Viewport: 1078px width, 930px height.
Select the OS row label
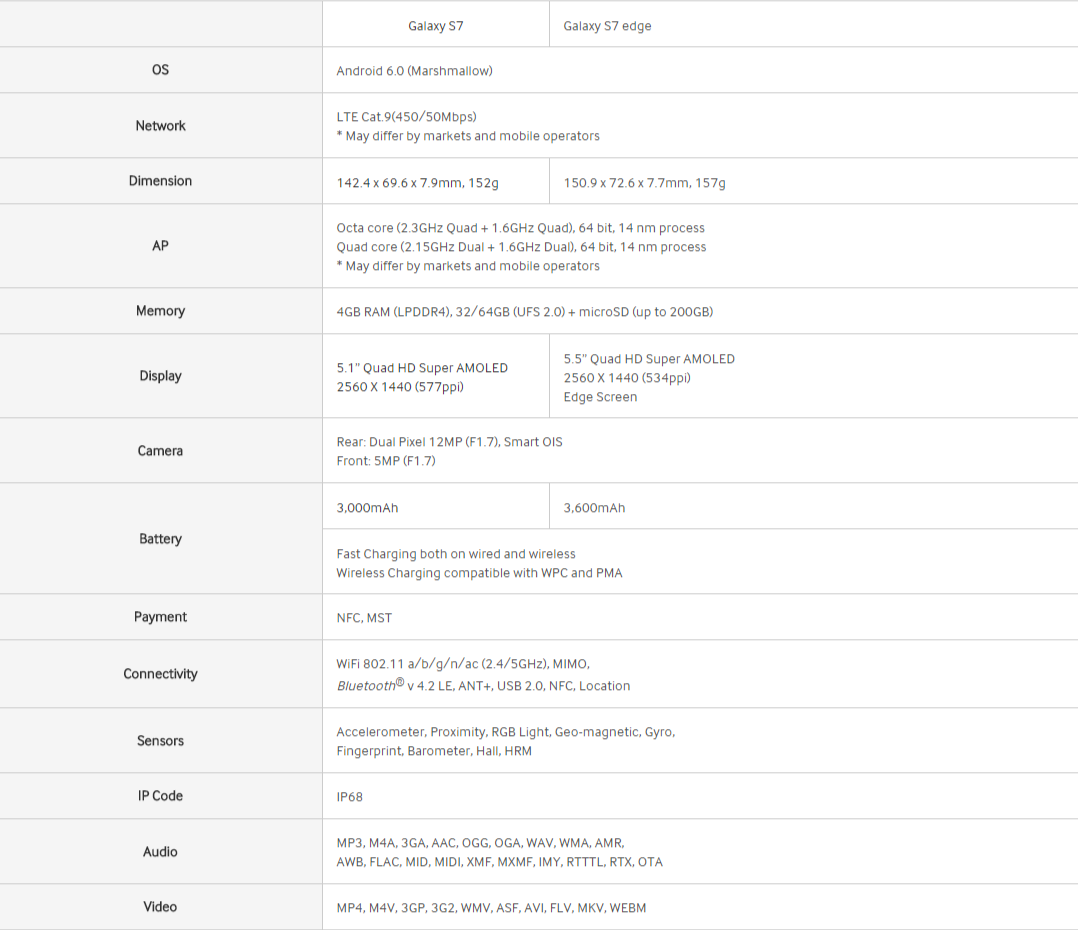point(160,70)
